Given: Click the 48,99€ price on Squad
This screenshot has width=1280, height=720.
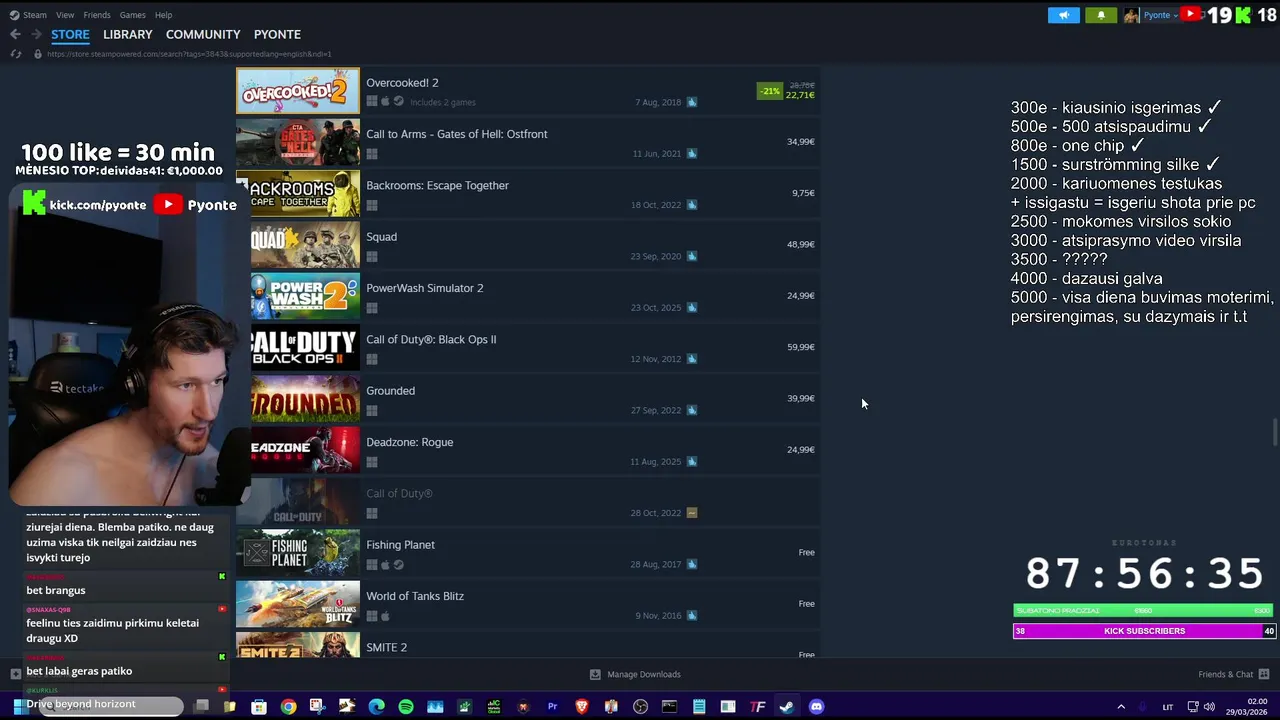Looking at the screenshot, I should pyautogui.click(x=801, y=244).
